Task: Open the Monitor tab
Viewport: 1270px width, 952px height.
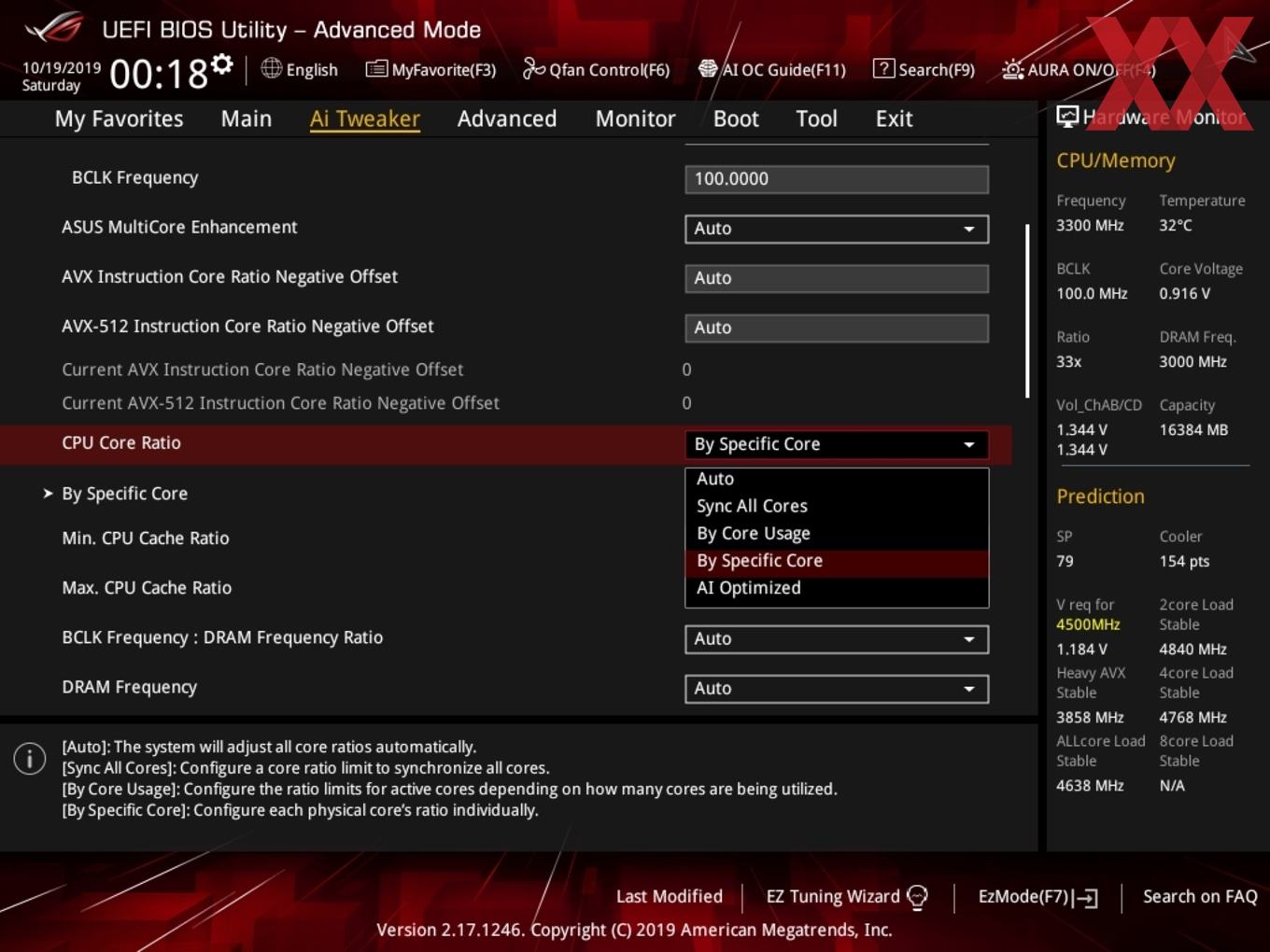Action: [x=635, y=119]
